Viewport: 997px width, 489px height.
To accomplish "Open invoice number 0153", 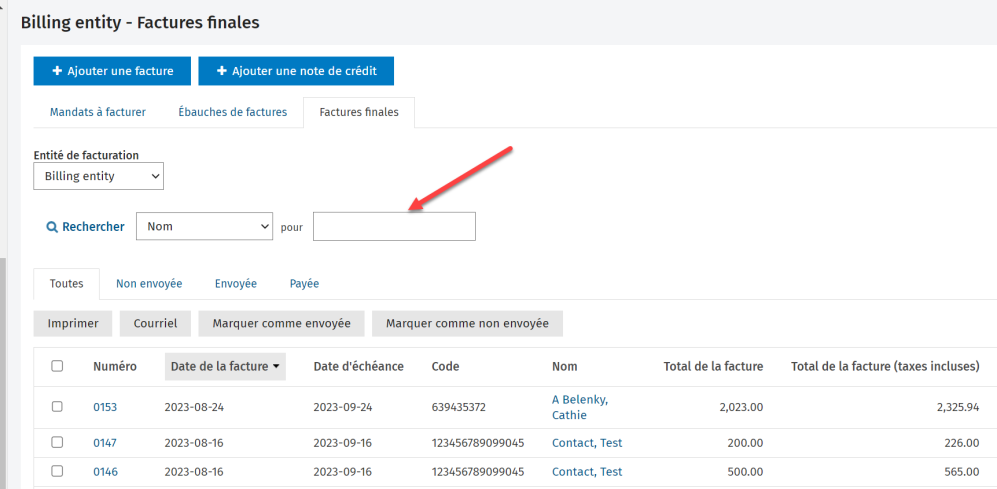I will [x=105, y=407].
